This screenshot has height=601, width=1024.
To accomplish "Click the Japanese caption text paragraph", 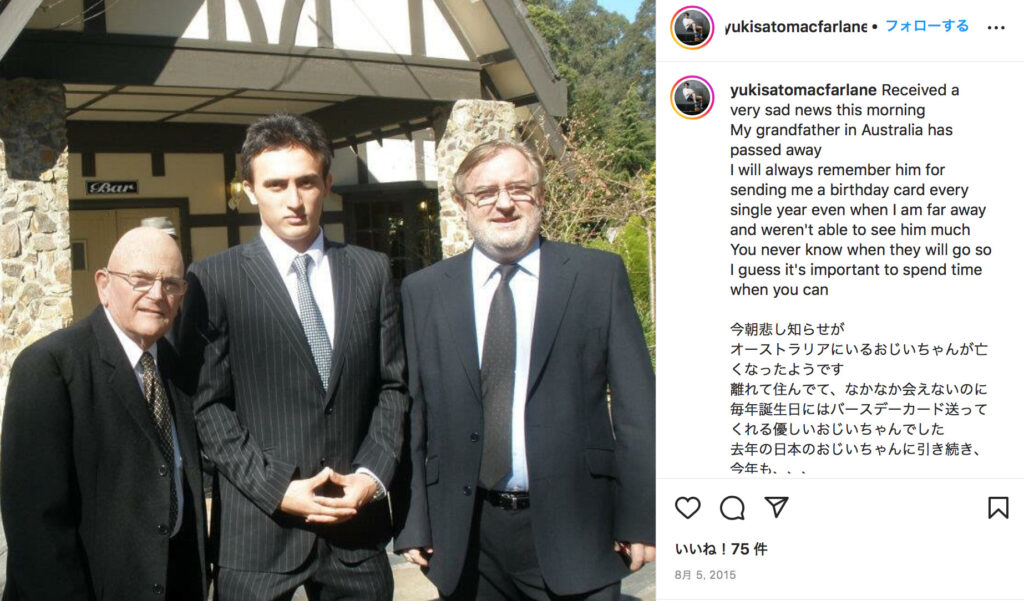I will click(x=859, y=398).
